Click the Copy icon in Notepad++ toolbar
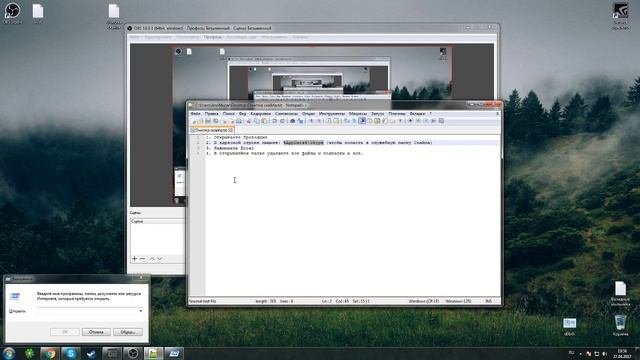This screenshot has height=360, width=640. [256, 121]
